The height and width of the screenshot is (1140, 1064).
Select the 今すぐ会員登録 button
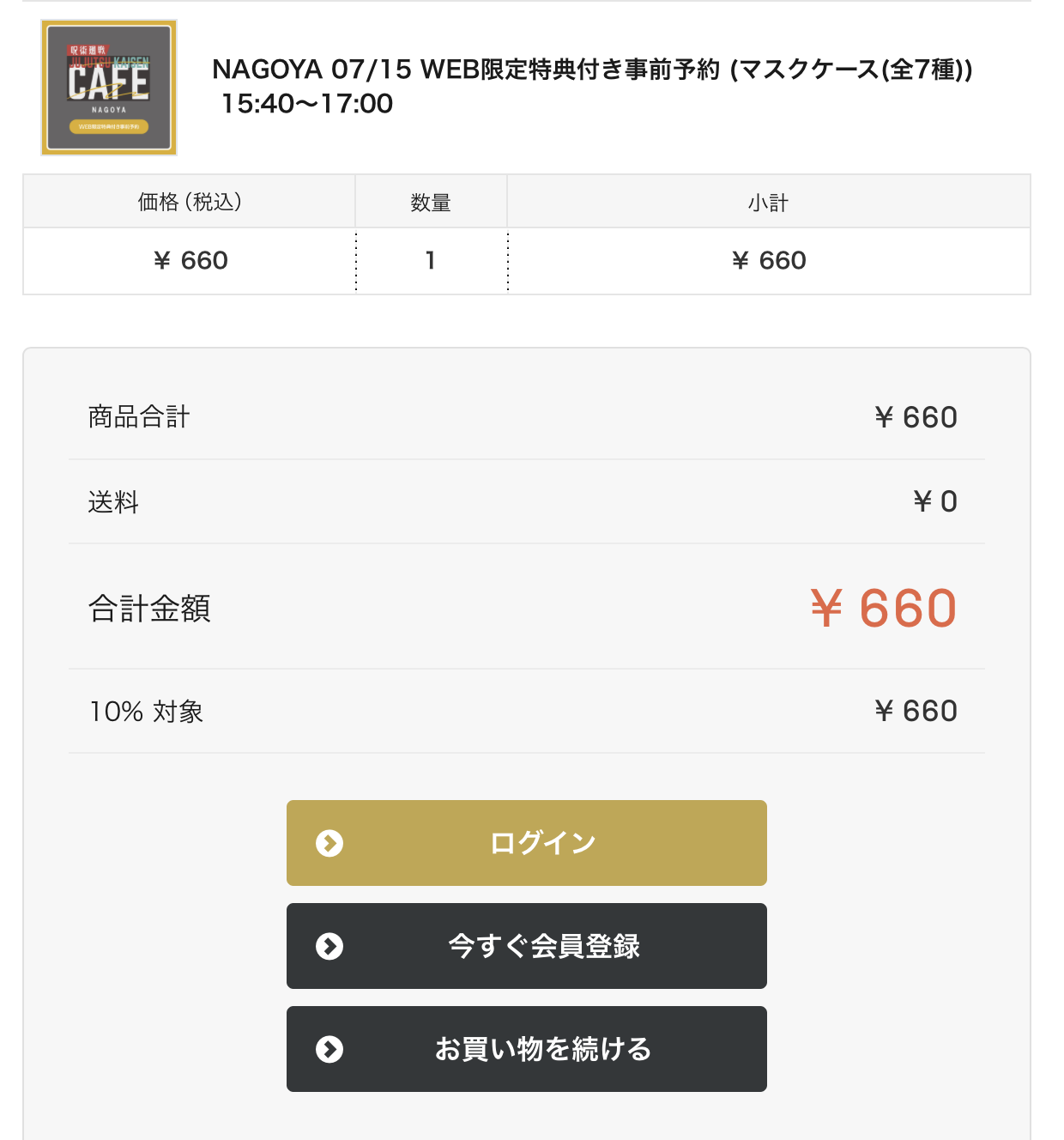pyautogui.click(x=527, y=946)
